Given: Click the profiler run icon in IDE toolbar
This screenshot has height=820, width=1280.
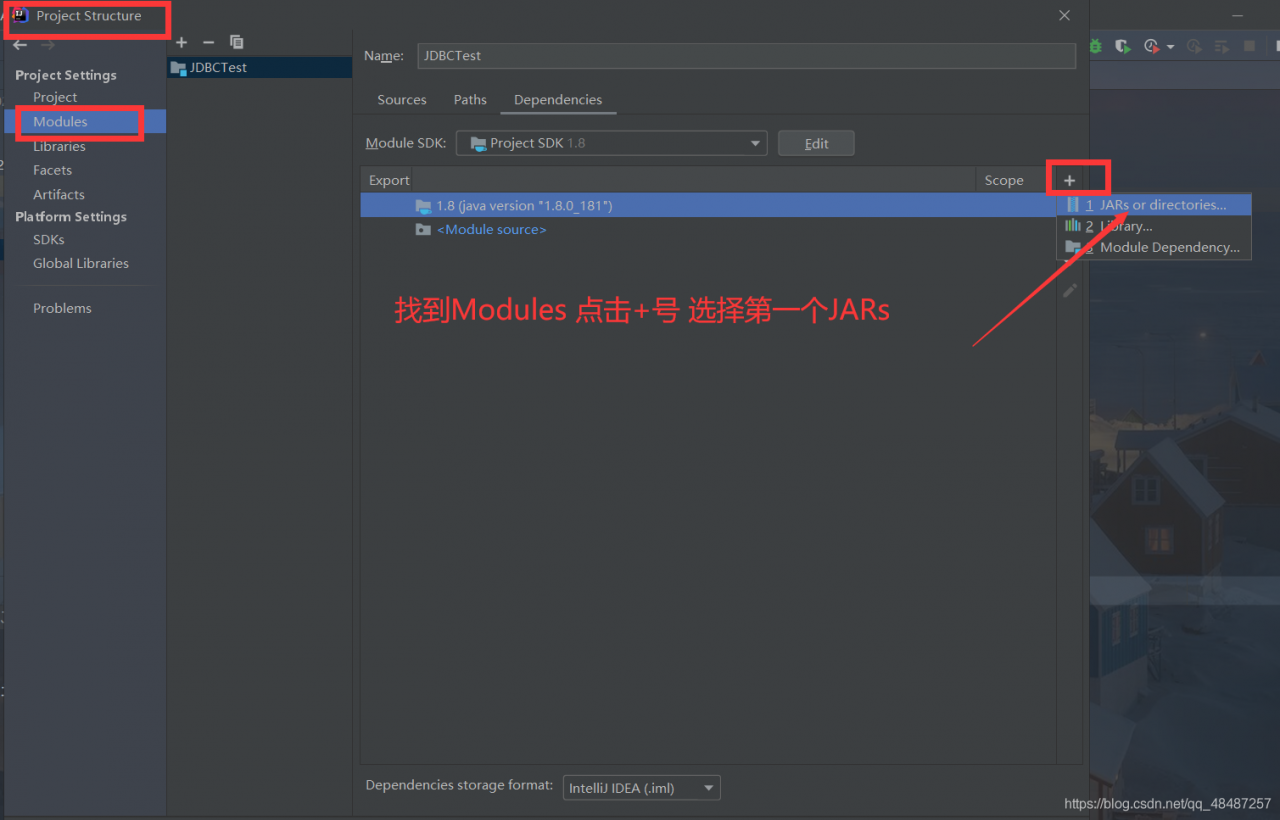Looking at the screenshot, I should (x=1151, y=46).
